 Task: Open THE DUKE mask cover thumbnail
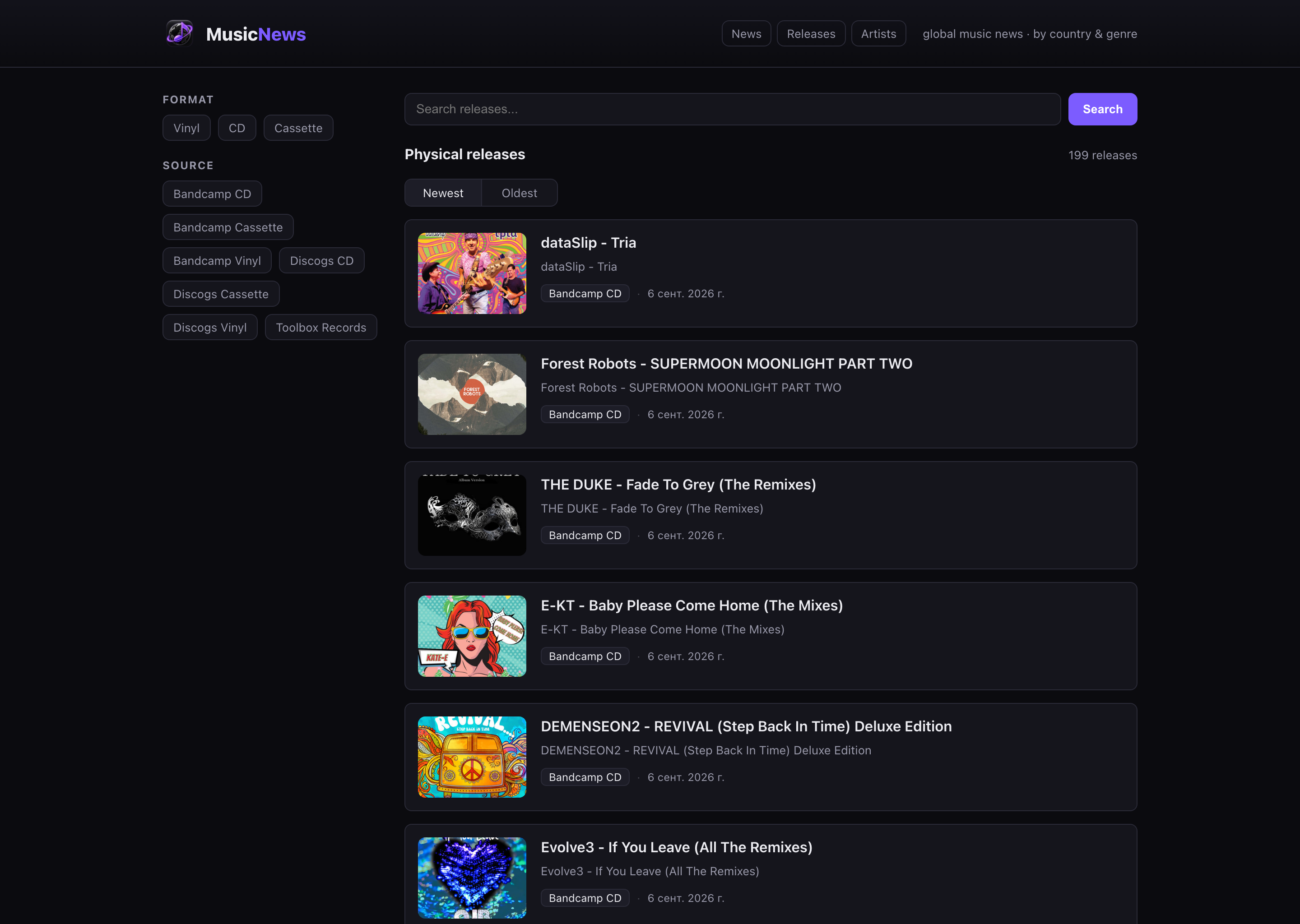472,515
